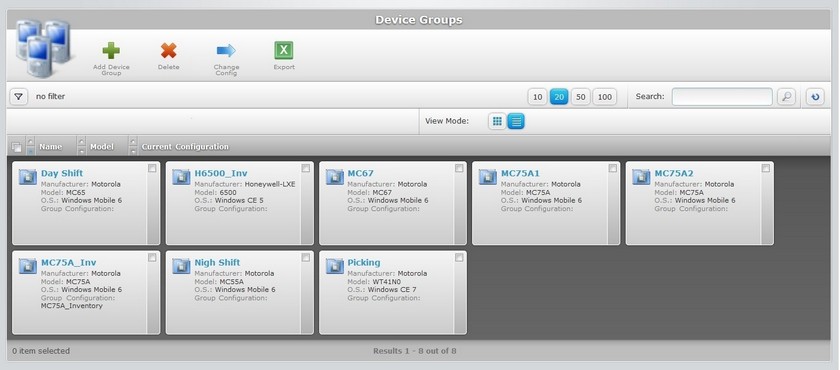
Task: Open the MC75A2 group link
Action: point(674,173)
